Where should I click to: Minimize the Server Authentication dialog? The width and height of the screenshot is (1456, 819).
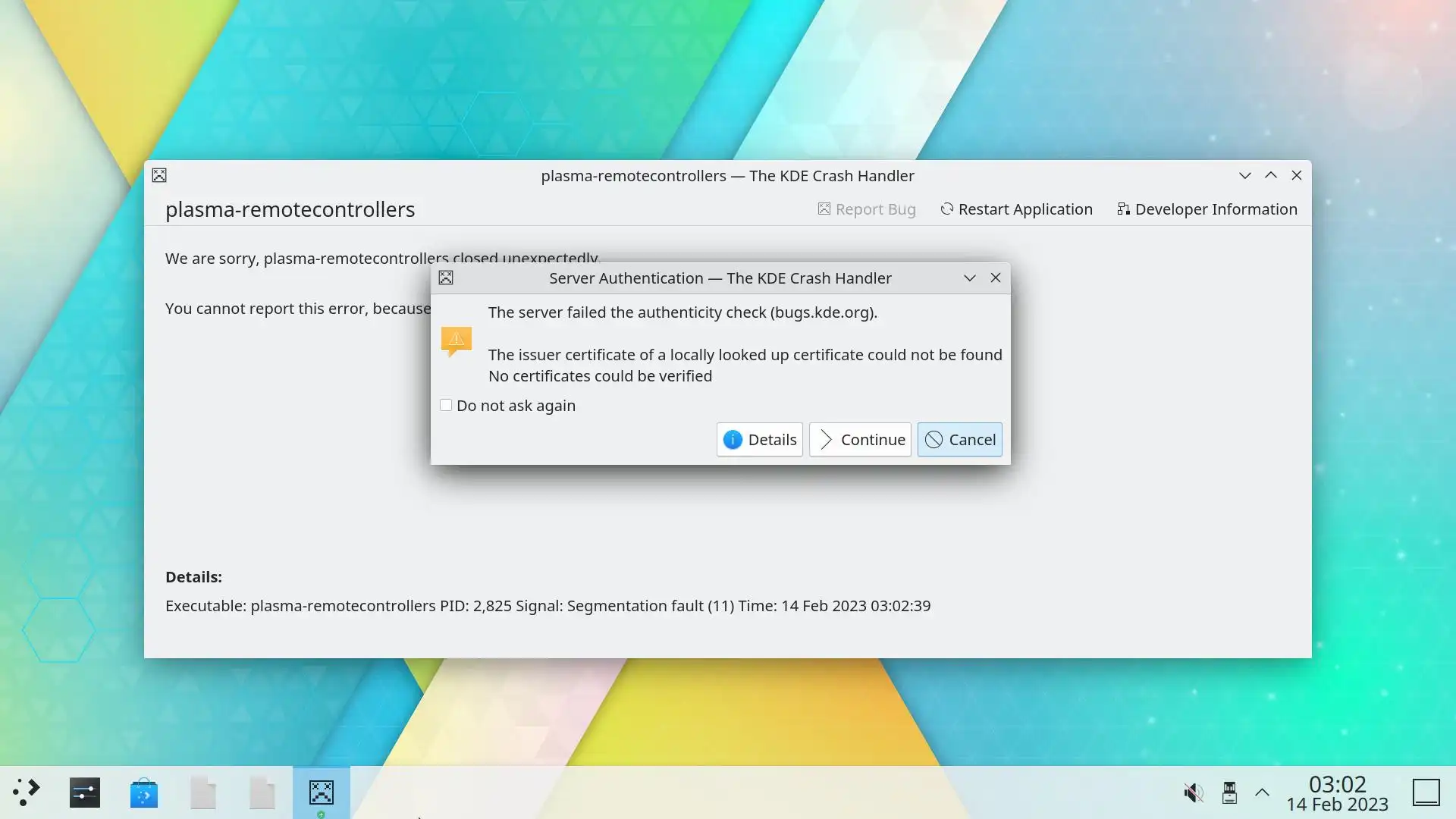point(969,278)
